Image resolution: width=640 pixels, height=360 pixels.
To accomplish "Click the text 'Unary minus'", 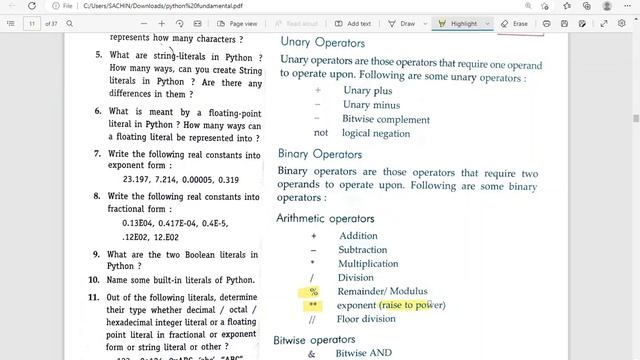I will (371, 105).
